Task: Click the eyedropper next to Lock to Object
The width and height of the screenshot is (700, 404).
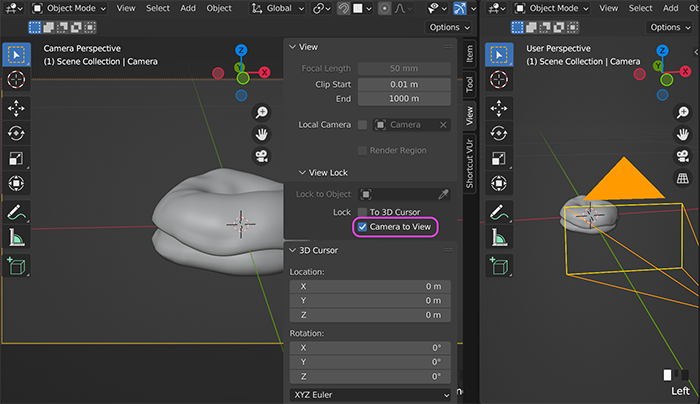Action: pos(443,194)
